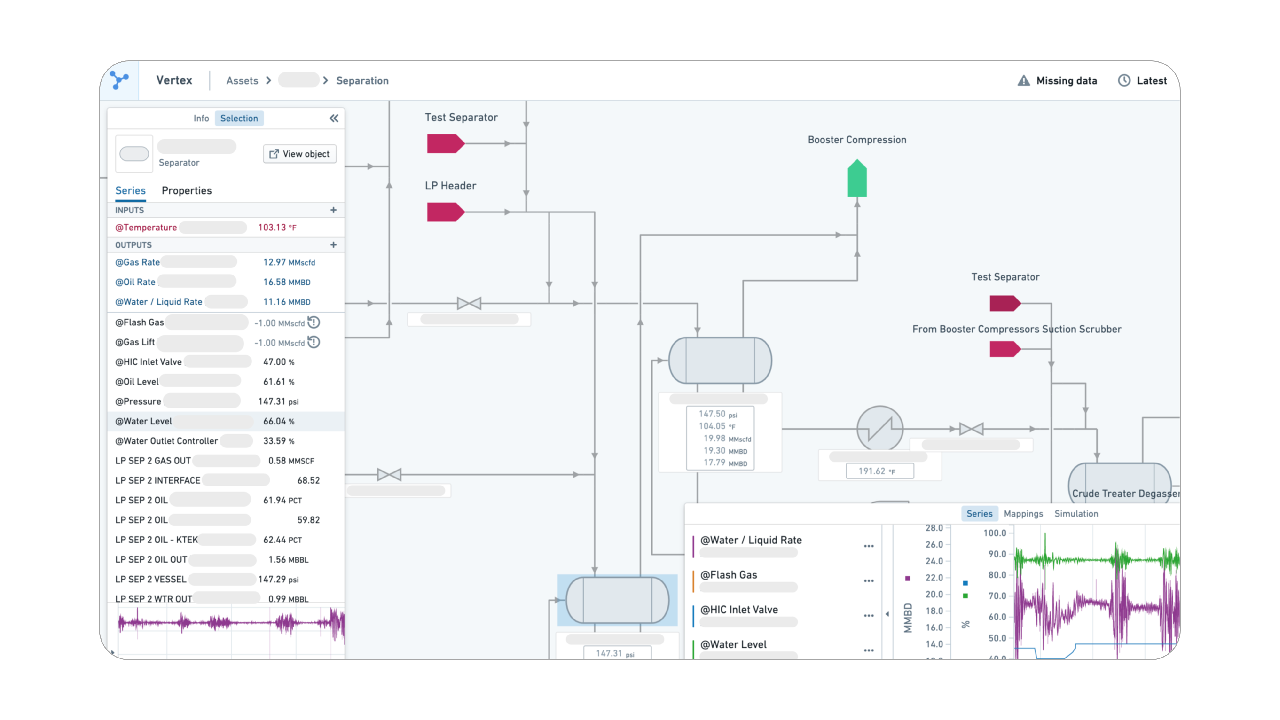
Task: Select the LP SEP 2 WTR OUT row
Action: pos(226,599)
